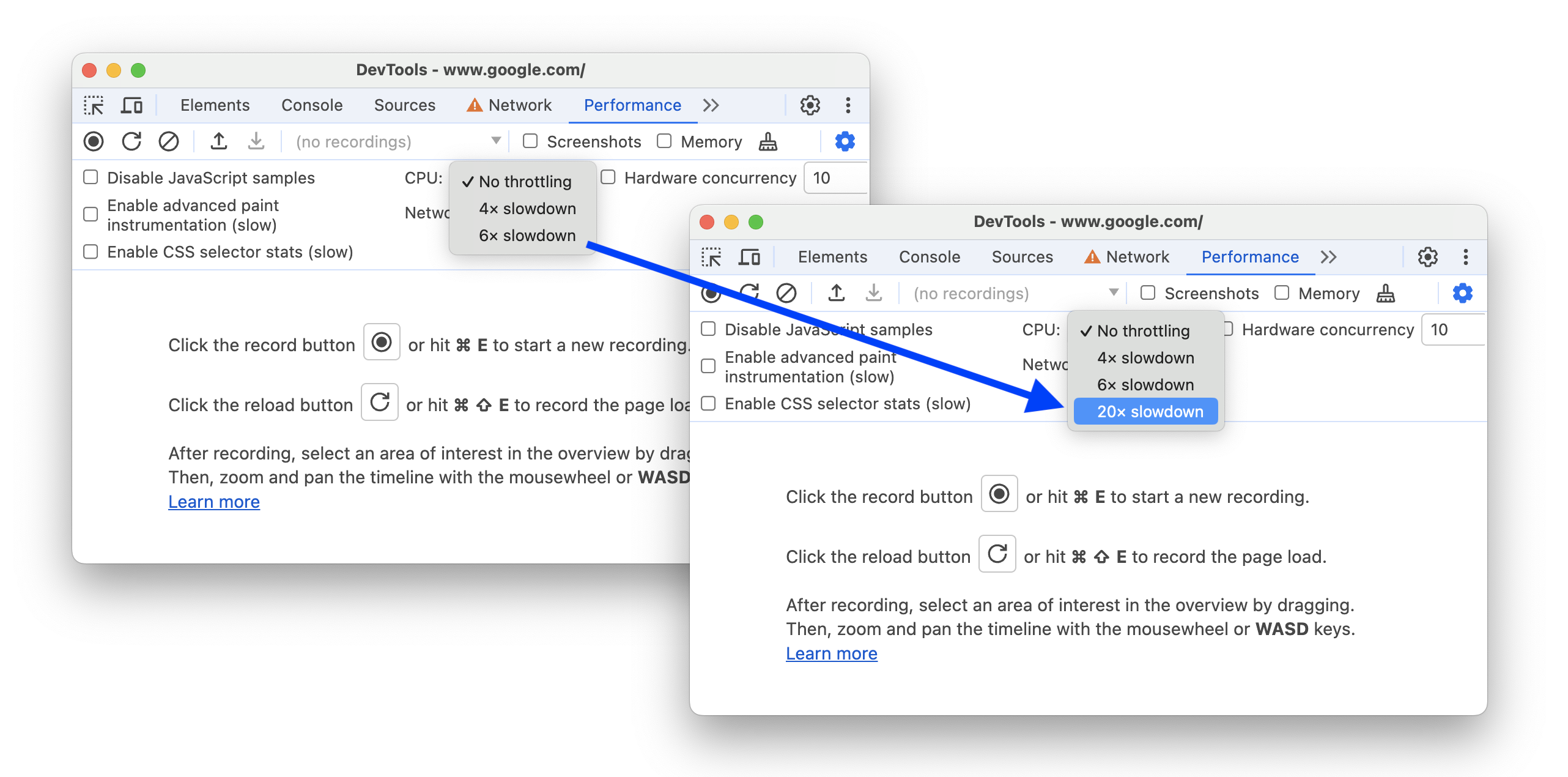Select 20x slowdown CPU throttling option
Screen dimensions: 1568x777
point(1150,411)
